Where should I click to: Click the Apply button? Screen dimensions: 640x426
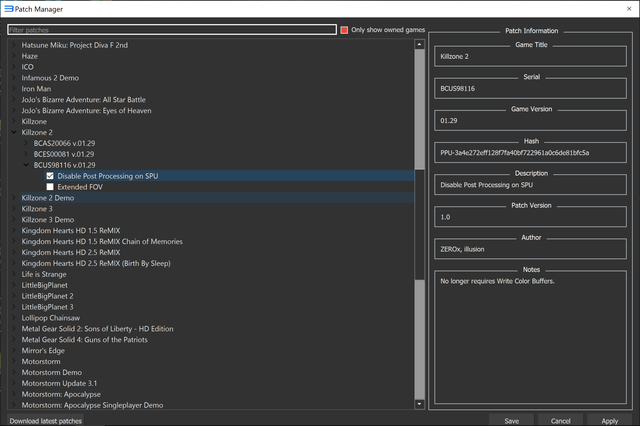[609, 421]
